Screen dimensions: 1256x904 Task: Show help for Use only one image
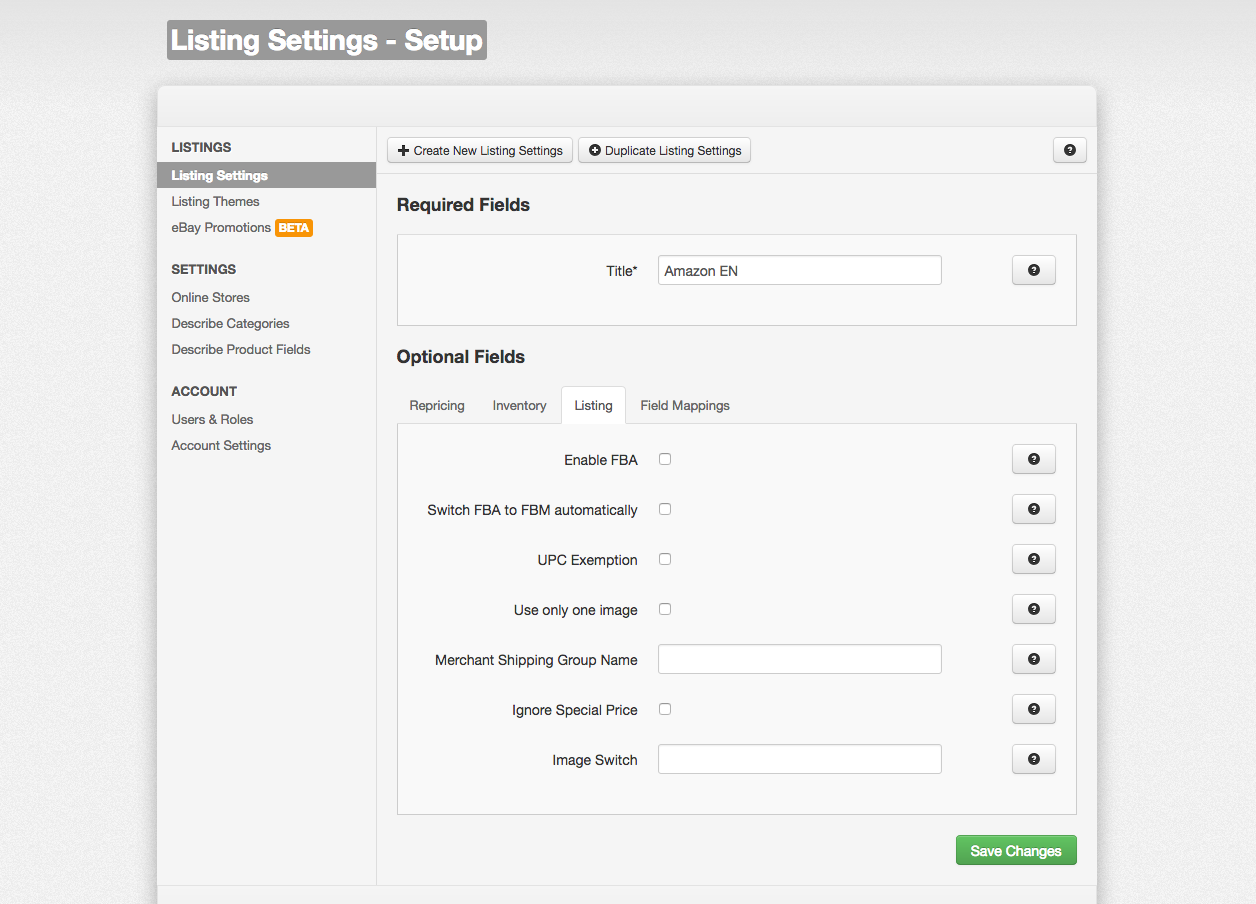(x=1034, y=609)
